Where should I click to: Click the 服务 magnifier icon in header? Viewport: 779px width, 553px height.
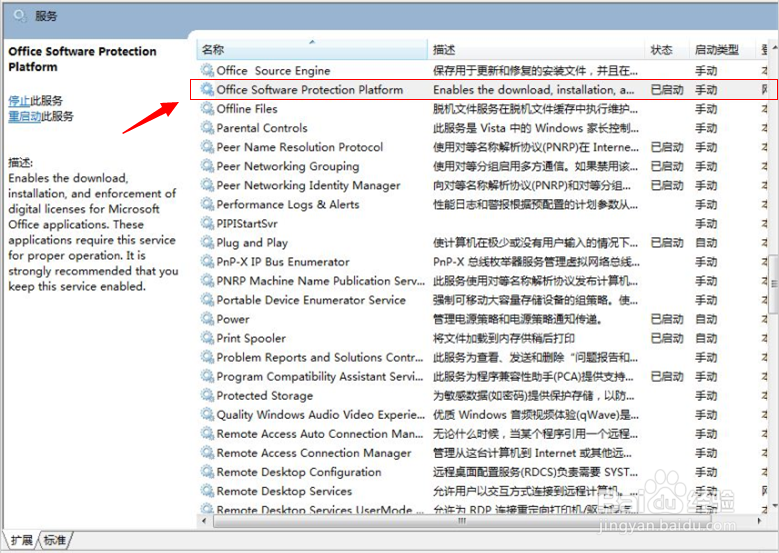coord(20,16)
